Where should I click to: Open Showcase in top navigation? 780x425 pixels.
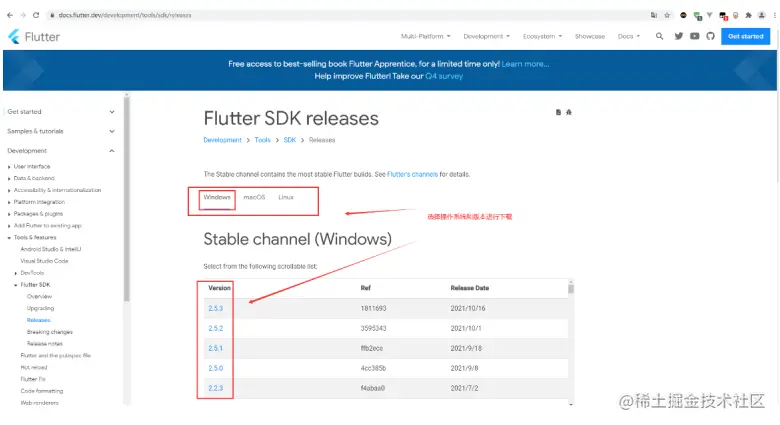590,36
